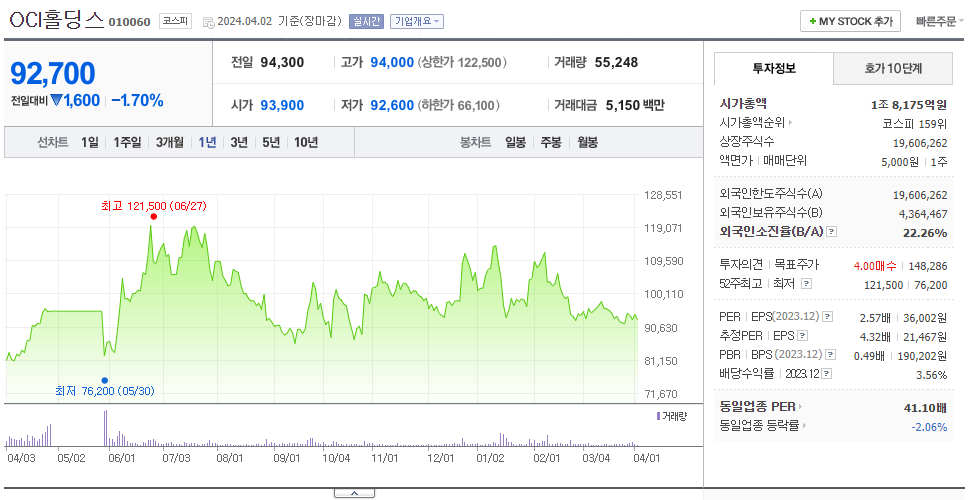The height and width of the screenshot is (500, 968).
Task: Add stock via MY STOCK 추가 button
Action: click(851, 22)
